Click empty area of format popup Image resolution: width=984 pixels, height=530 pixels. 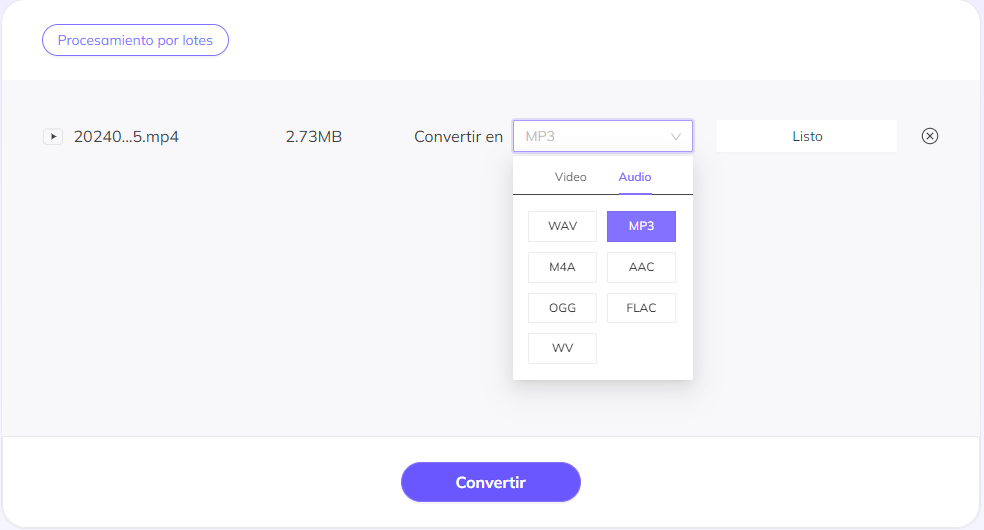pos(641,350)
